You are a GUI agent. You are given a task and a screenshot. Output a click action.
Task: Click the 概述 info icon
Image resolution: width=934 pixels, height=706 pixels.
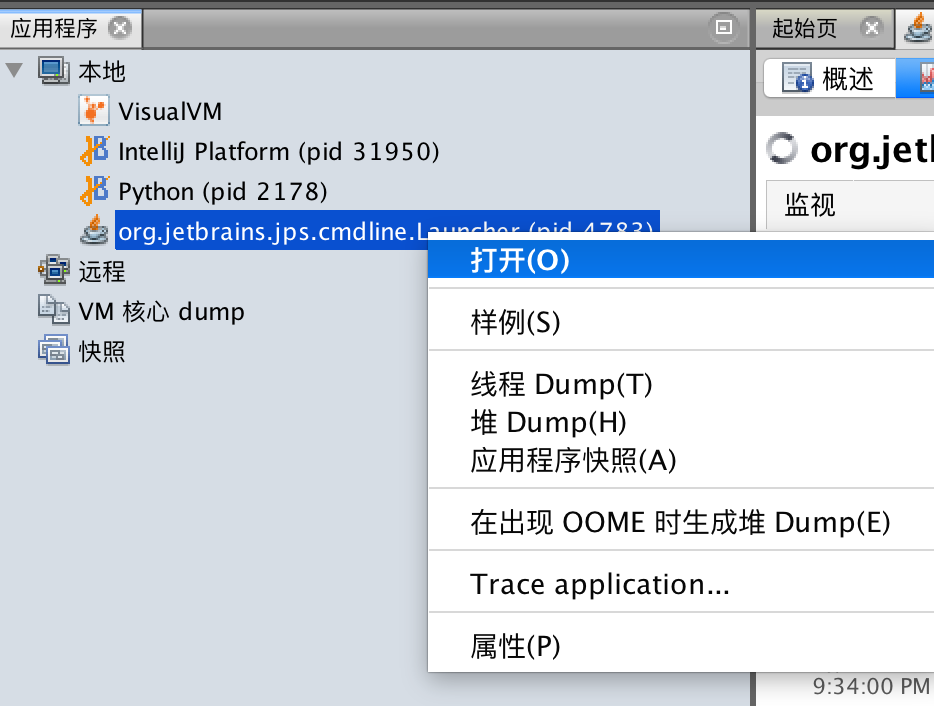point(798,78)
